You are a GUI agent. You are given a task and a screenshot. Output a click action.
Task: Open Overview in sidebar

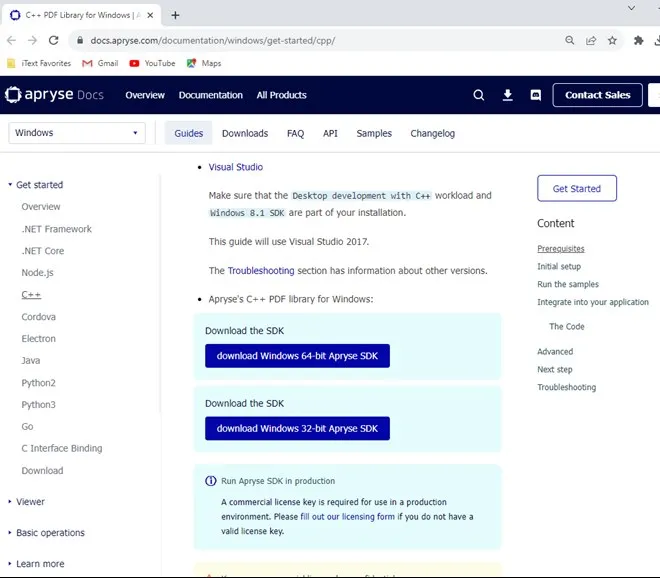41,207
